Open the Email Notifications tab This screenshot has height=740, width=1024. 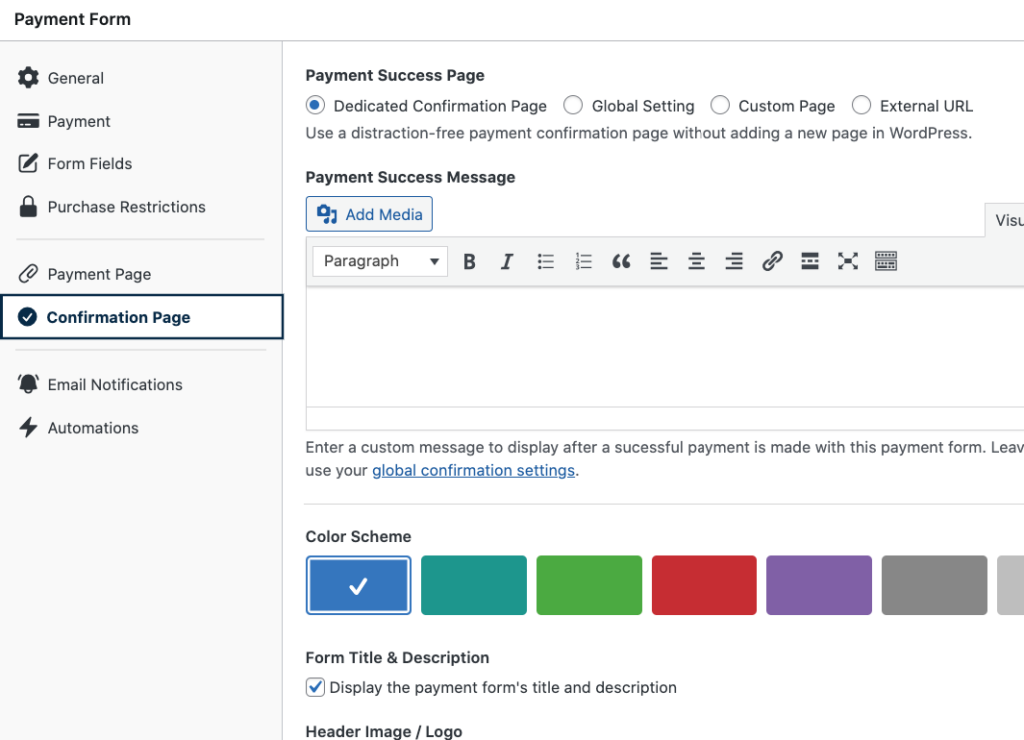tap(114, 384)
